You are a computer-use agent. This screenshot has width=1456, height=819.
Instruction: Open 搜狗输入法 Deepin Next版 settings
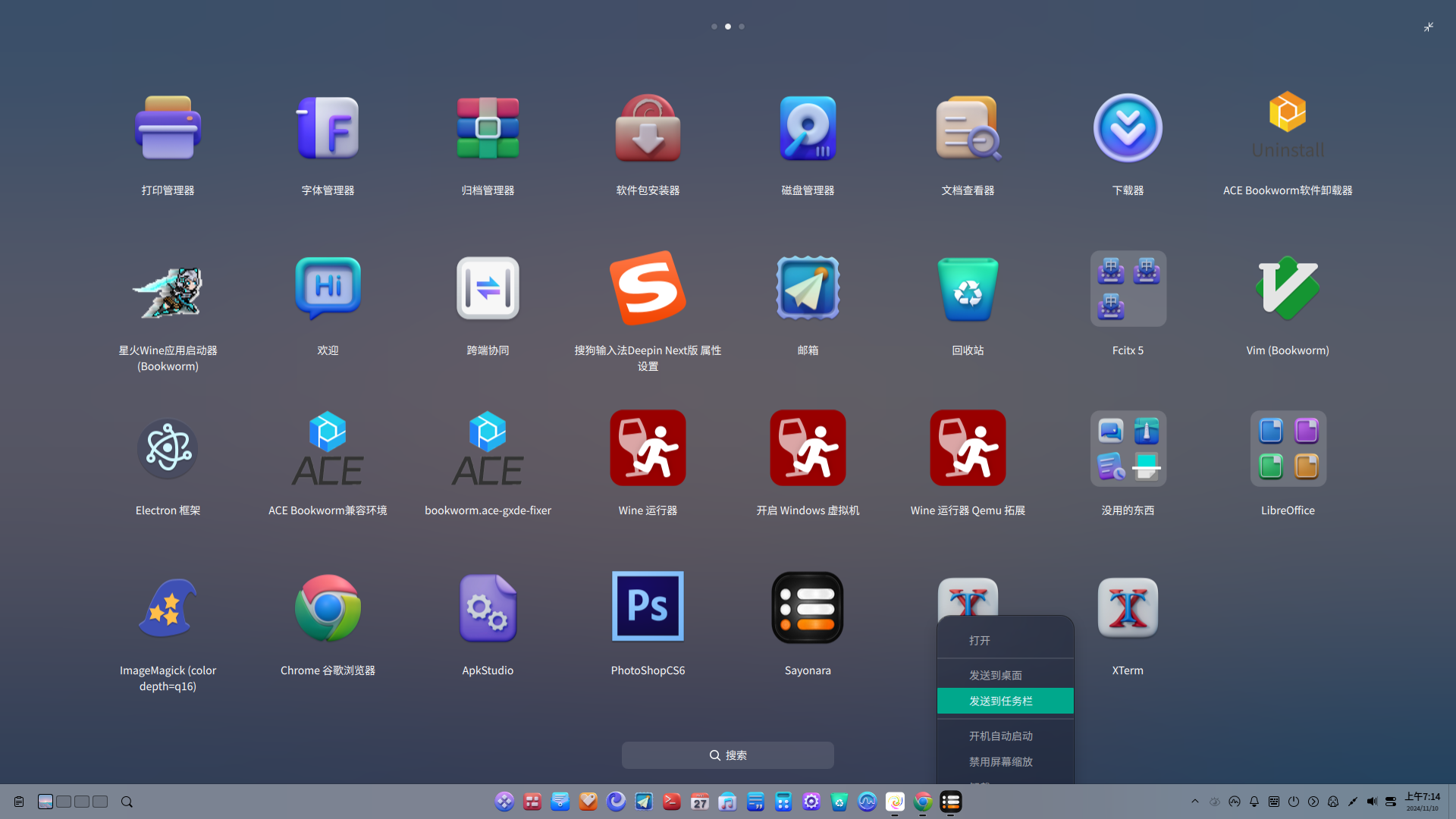pyautogui.click(x=648, y=288)
